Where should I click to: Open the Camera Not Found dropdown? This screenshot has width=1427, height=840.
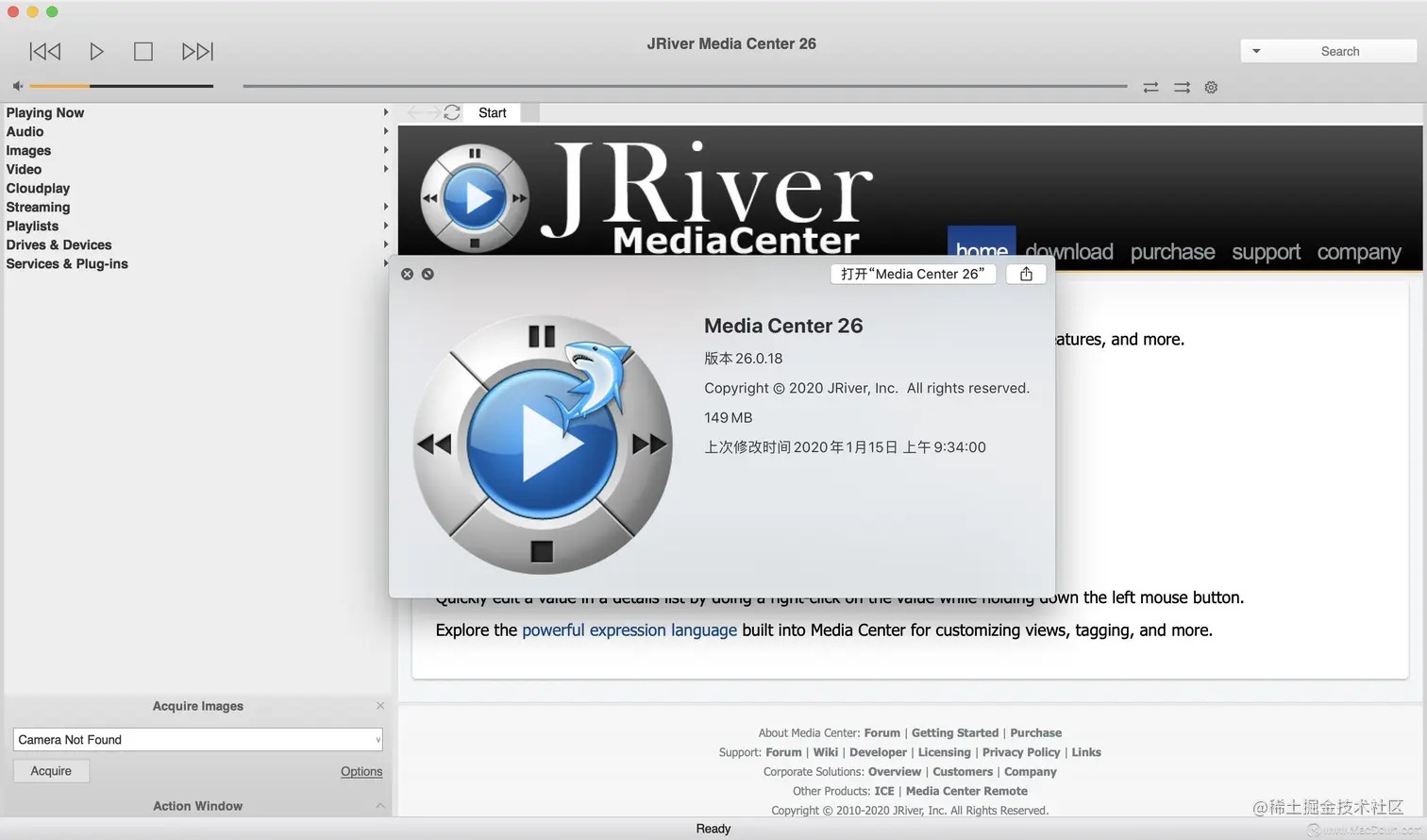(197, 740)
